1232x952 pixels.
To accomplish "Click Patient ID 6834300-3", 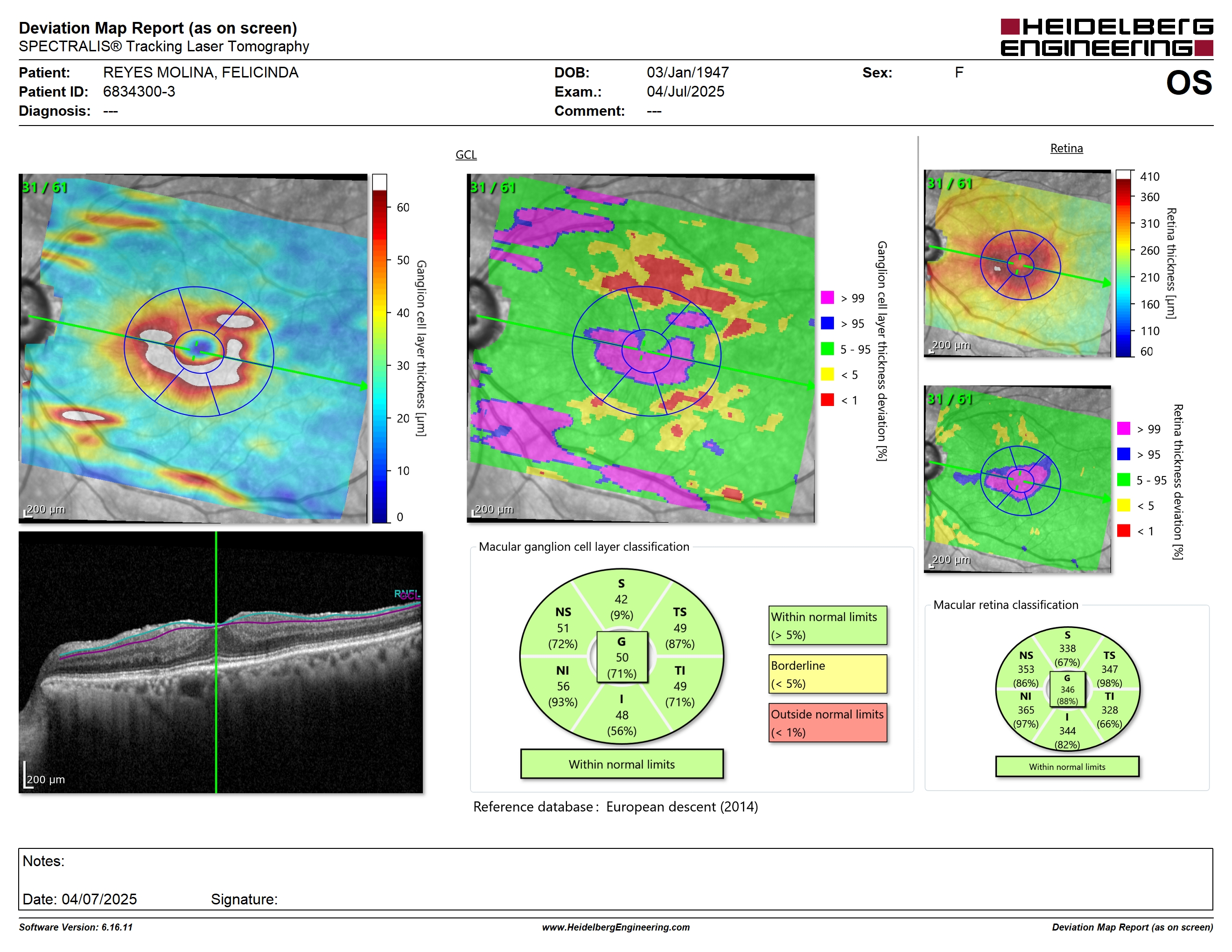I will (139, 91).
